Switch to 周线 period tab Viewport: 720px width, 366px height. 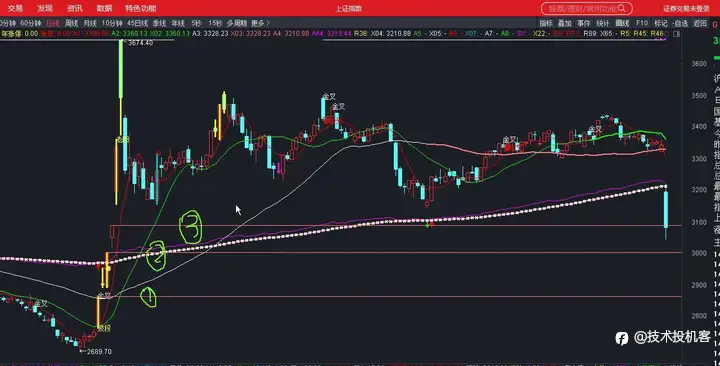coord(71,23)
